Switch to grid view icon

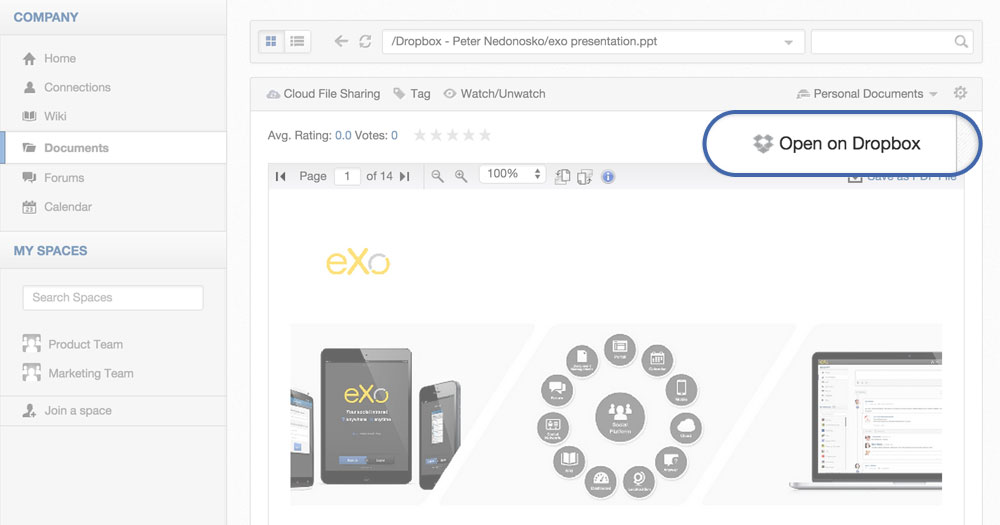tap(271, 41)
